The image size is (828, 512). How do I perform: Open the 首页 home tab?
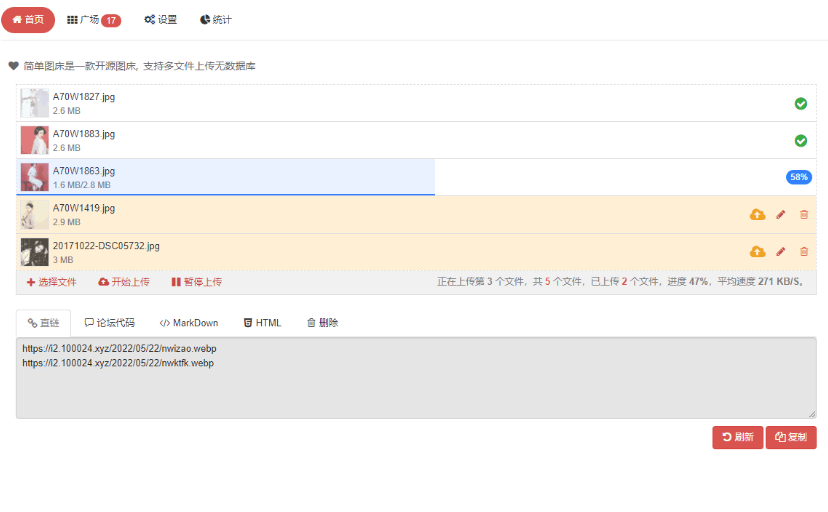(x=28, y=20)
